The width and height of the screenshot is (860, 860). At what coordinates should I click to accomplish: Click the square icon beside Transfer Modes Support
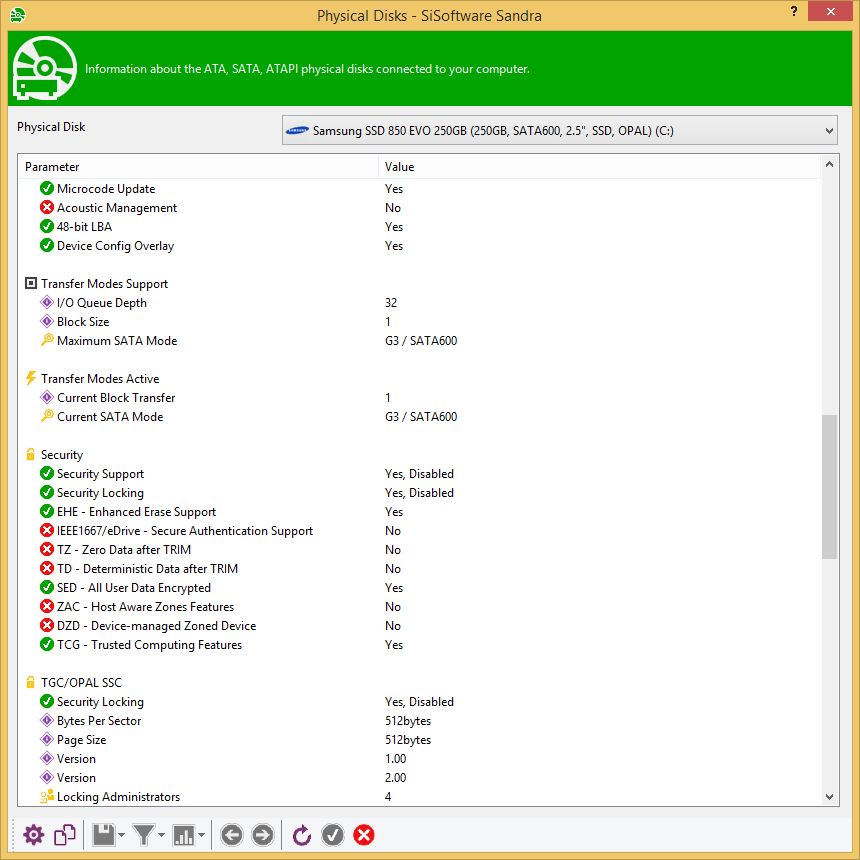pos(31,283)
